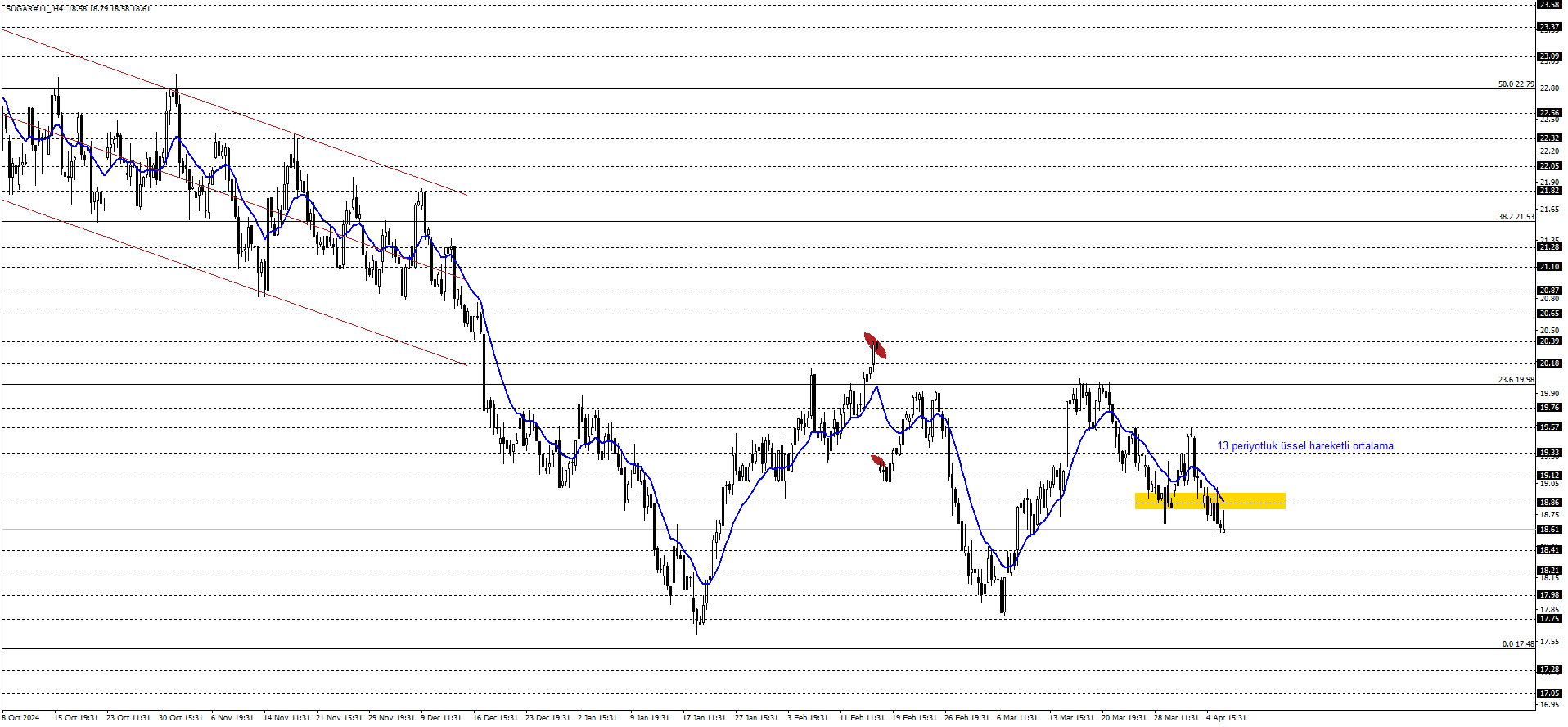
Task: Click the lower red arrow marker near 19.12
Action: (x=878, y=462)
